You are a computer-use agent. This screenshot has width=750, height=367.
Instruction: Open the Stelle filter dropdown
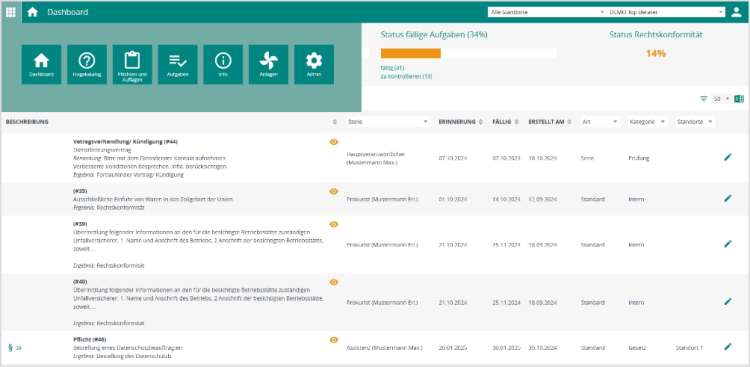(x=388, y=122)
